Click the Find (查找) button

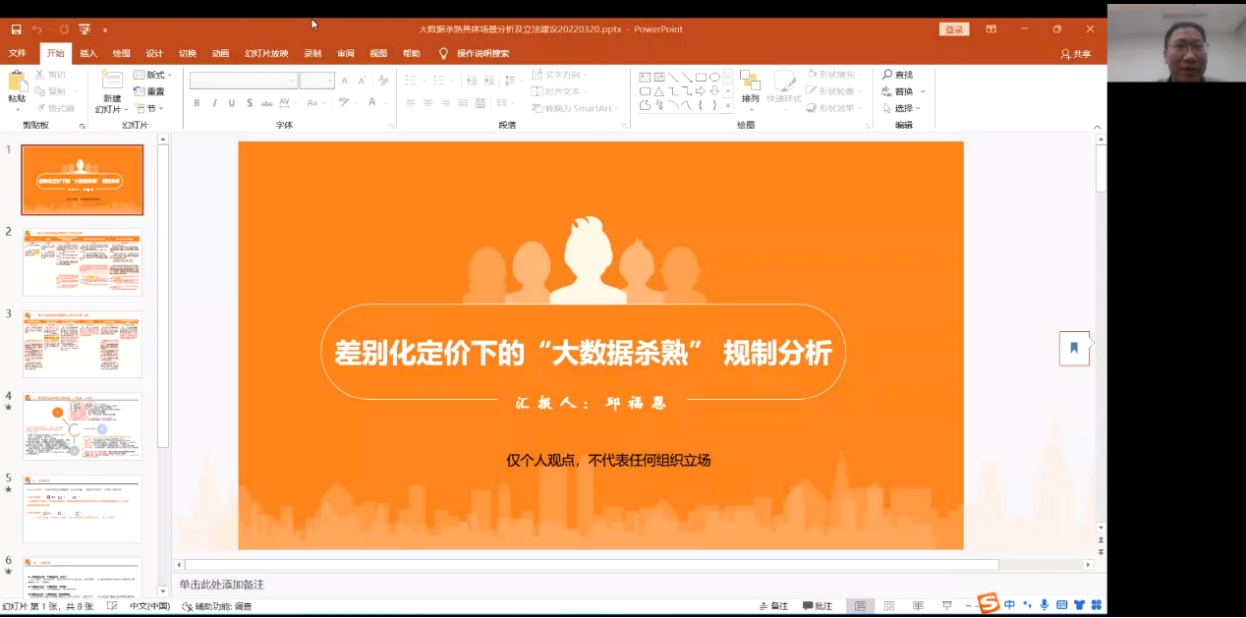click(x=897, y=75)
